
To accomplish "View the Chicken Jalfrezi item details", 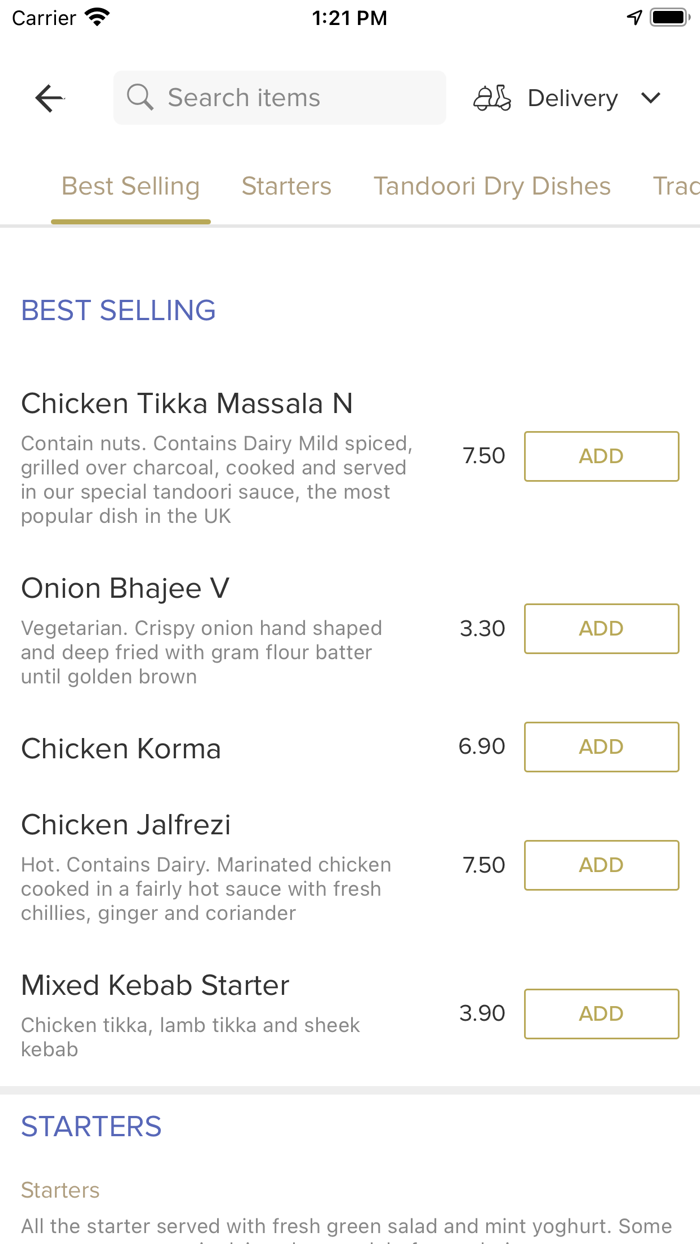I will pyautogui.click(x=126, y=825).
